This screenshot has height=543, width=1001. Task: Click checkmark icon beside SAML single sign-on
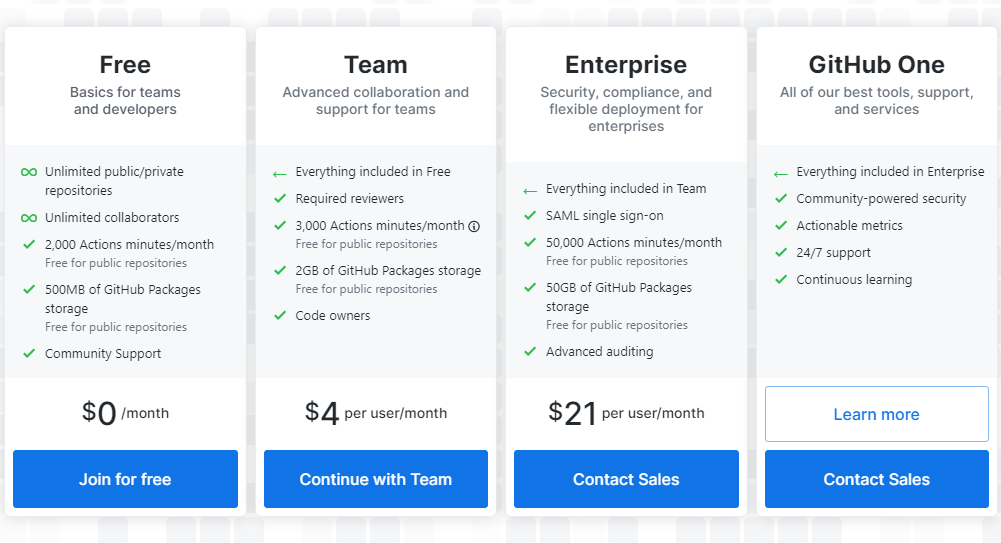pyautogui.click(x=530, y=216)
